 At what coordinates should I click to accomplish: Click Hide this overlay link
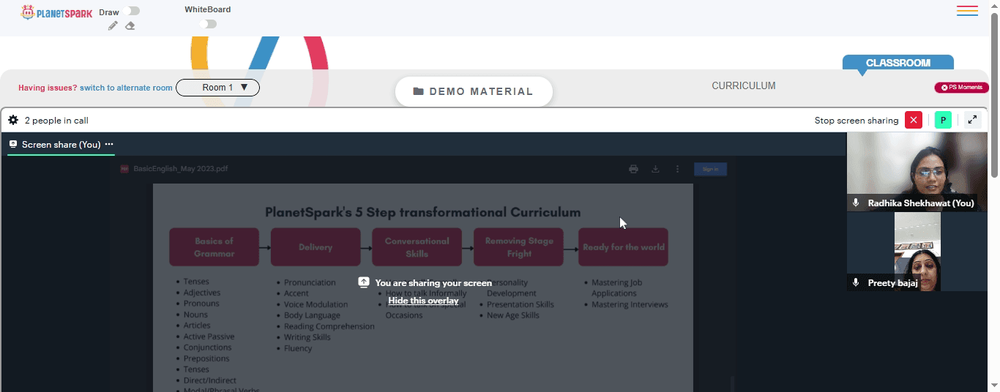coord(423,301)
